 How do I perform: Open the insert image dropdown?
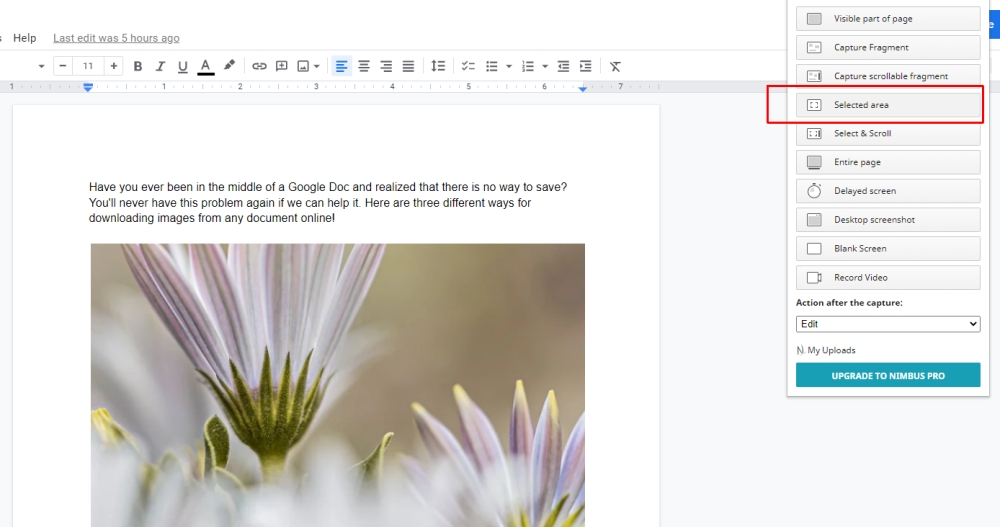click(308, 66)
